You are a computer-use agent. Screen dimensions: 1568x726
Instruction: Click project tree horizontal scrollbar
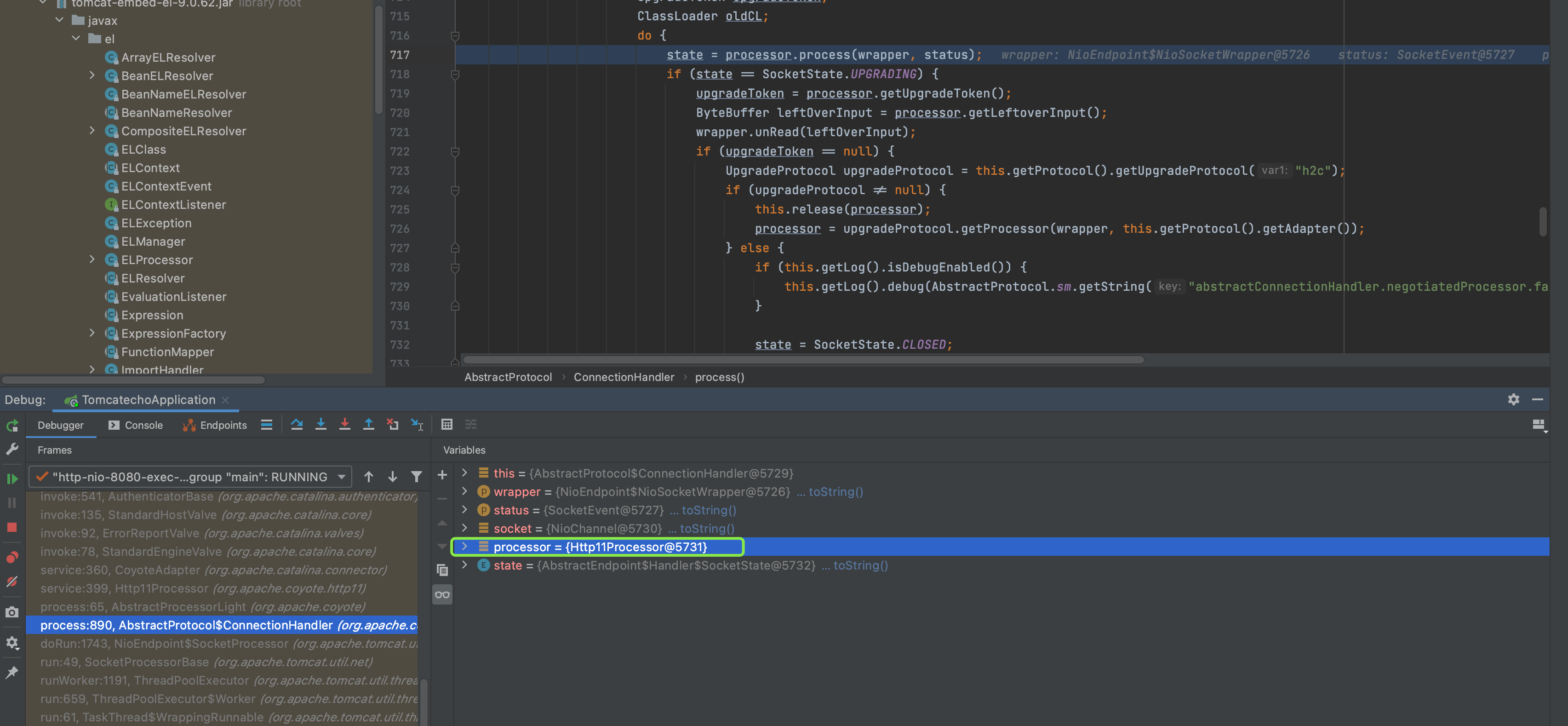point(133,380)
